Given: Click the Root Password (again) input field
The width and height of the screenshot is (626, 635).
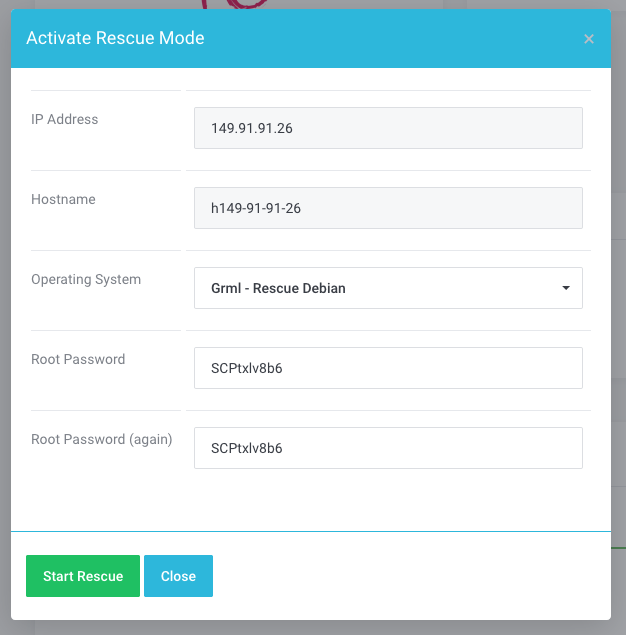Looking at the screenshot, I should [x=388, y=448].
